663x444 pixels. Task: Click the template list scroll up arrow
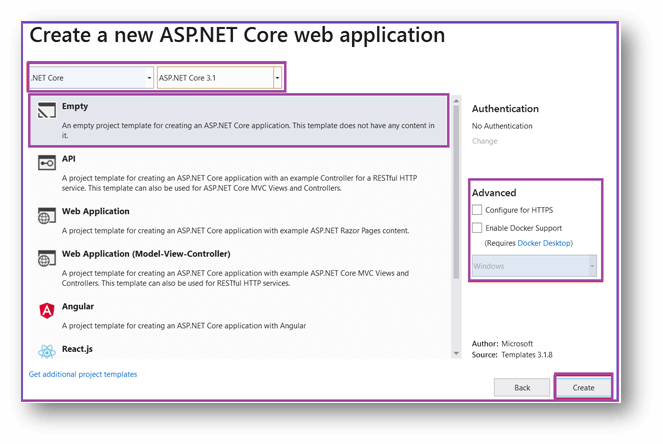456,101
